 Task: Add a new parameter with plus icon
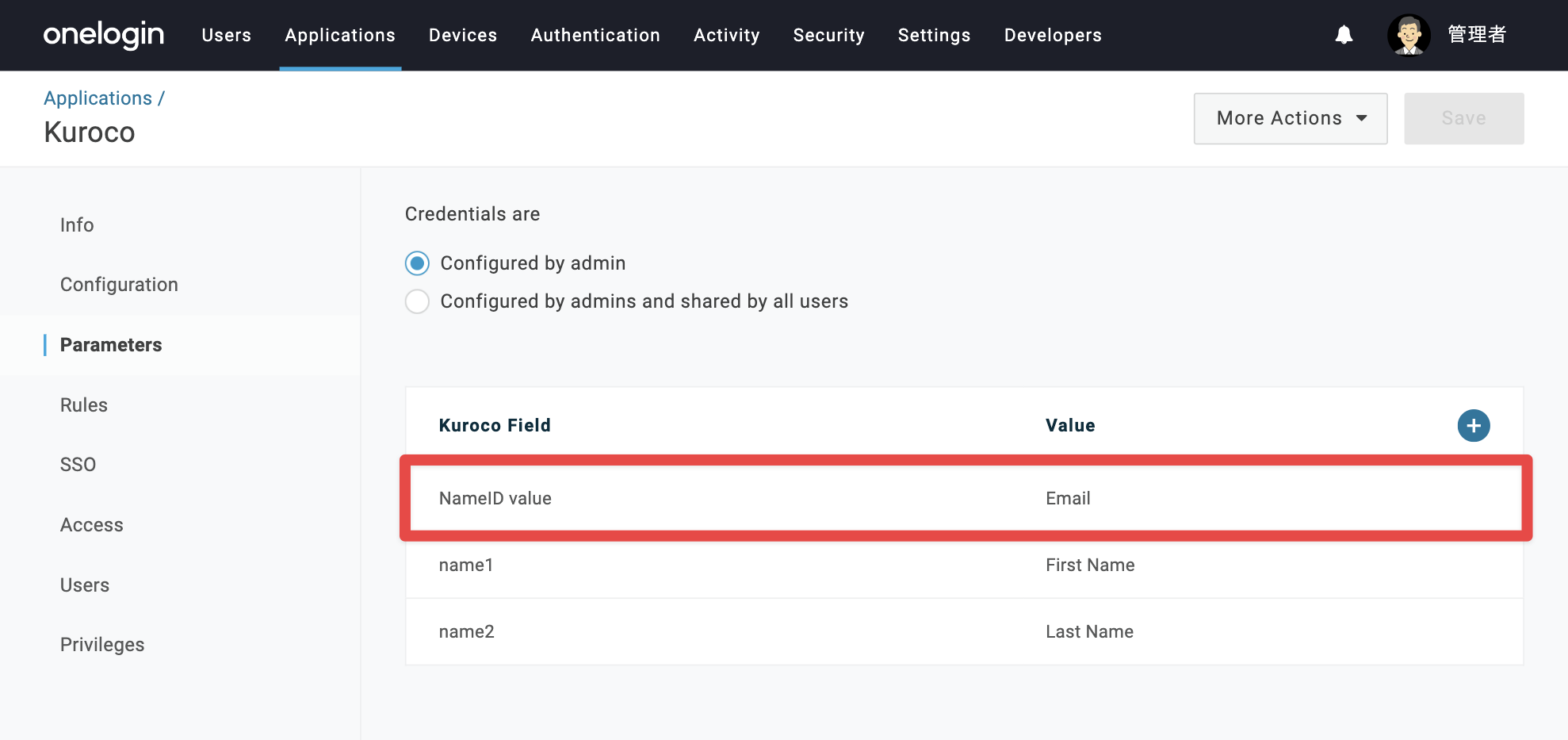pos(1474,426)
